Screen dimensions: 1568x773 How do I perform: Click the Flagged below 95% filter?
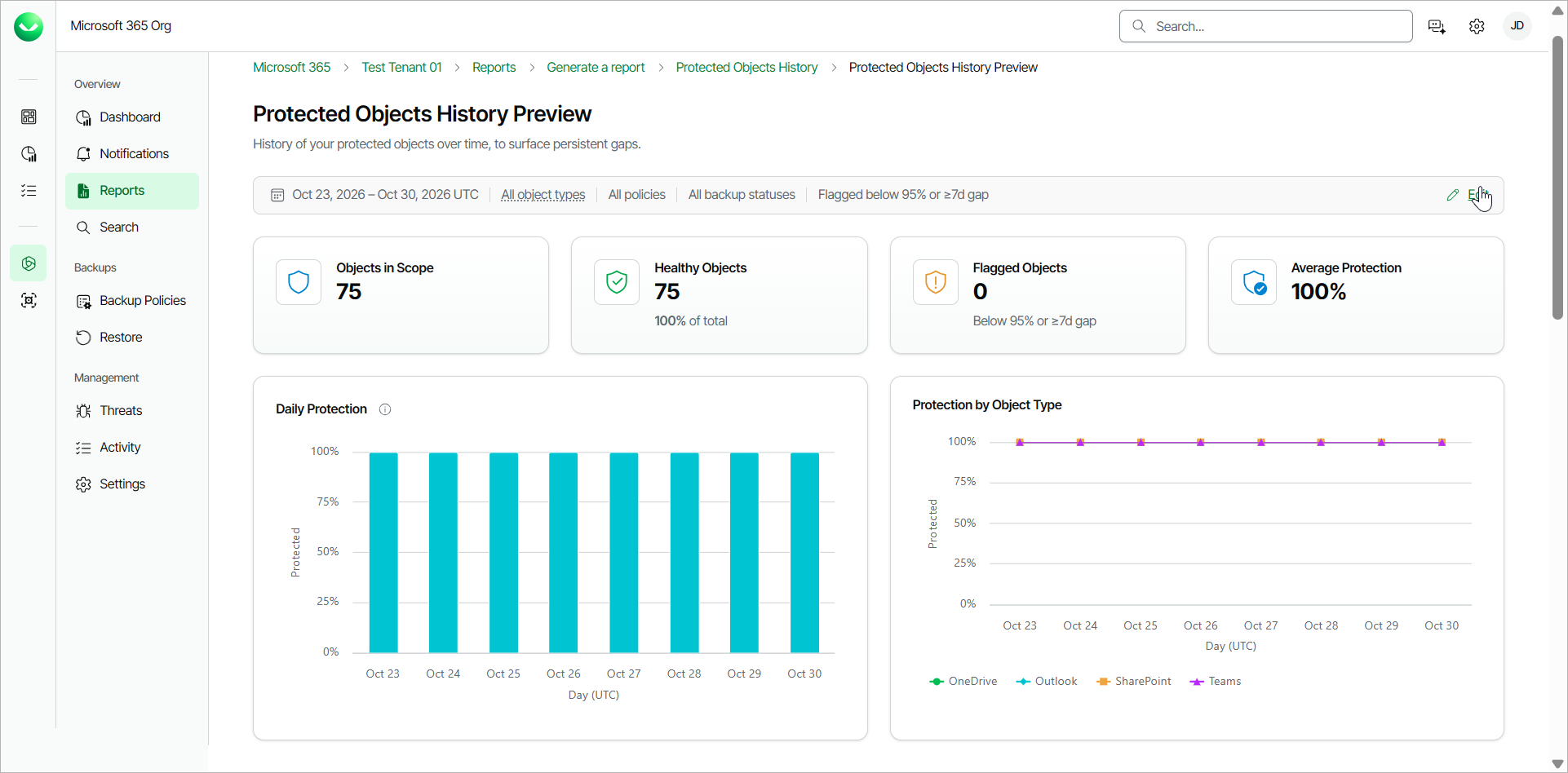[903, 195]
